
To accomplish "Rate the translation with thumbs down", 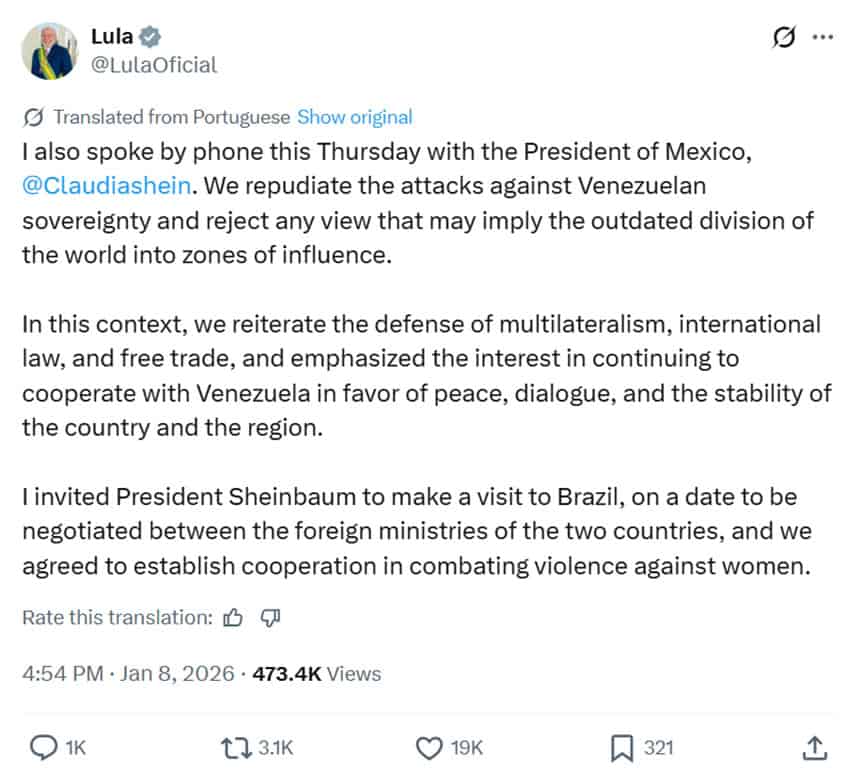I will click(x=268, y=618).
